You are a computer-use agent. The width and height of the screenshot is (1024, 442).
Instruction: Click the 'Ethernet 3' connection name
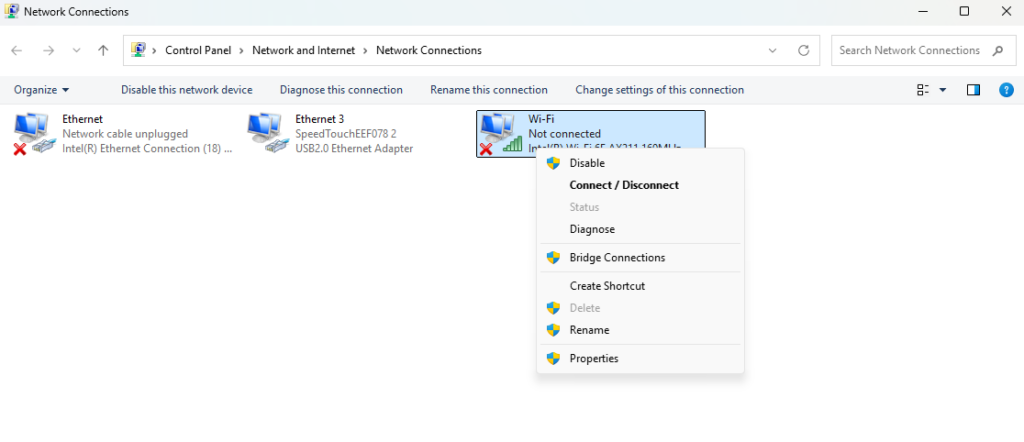319,119
